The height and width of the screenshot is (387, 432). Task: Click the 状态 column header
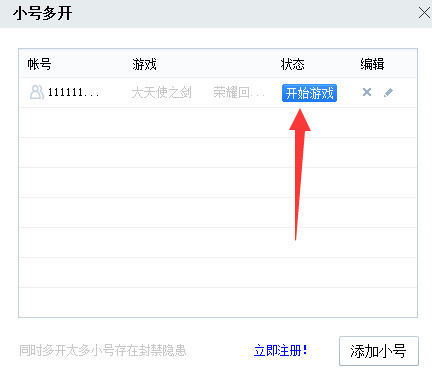[x=292, y=64]
